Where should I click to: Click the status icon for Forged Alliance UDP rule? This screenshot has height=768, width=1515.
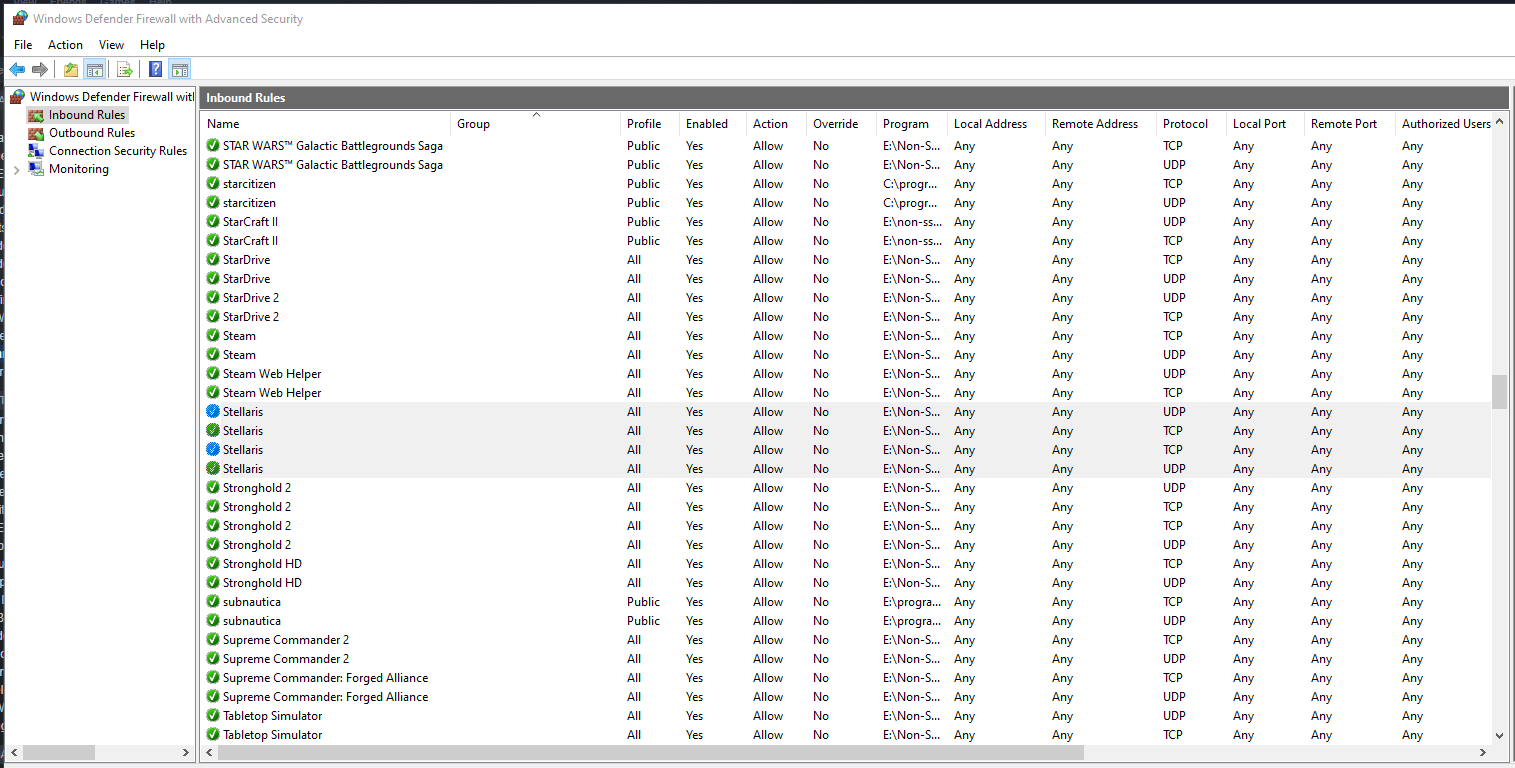point(213,697)
